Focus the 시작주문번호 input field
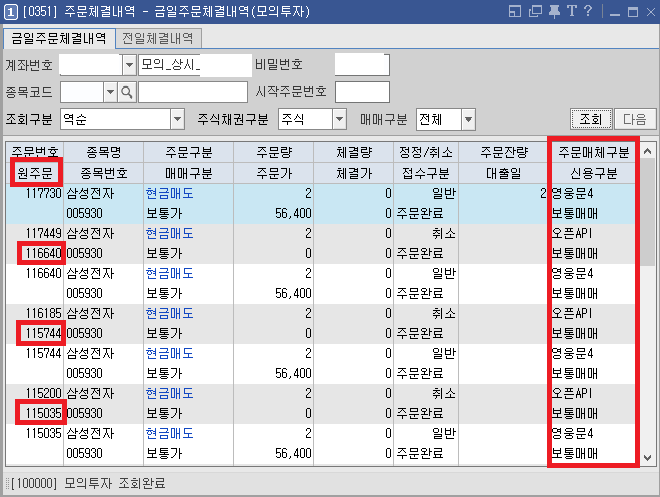 [x=362, y=92]
